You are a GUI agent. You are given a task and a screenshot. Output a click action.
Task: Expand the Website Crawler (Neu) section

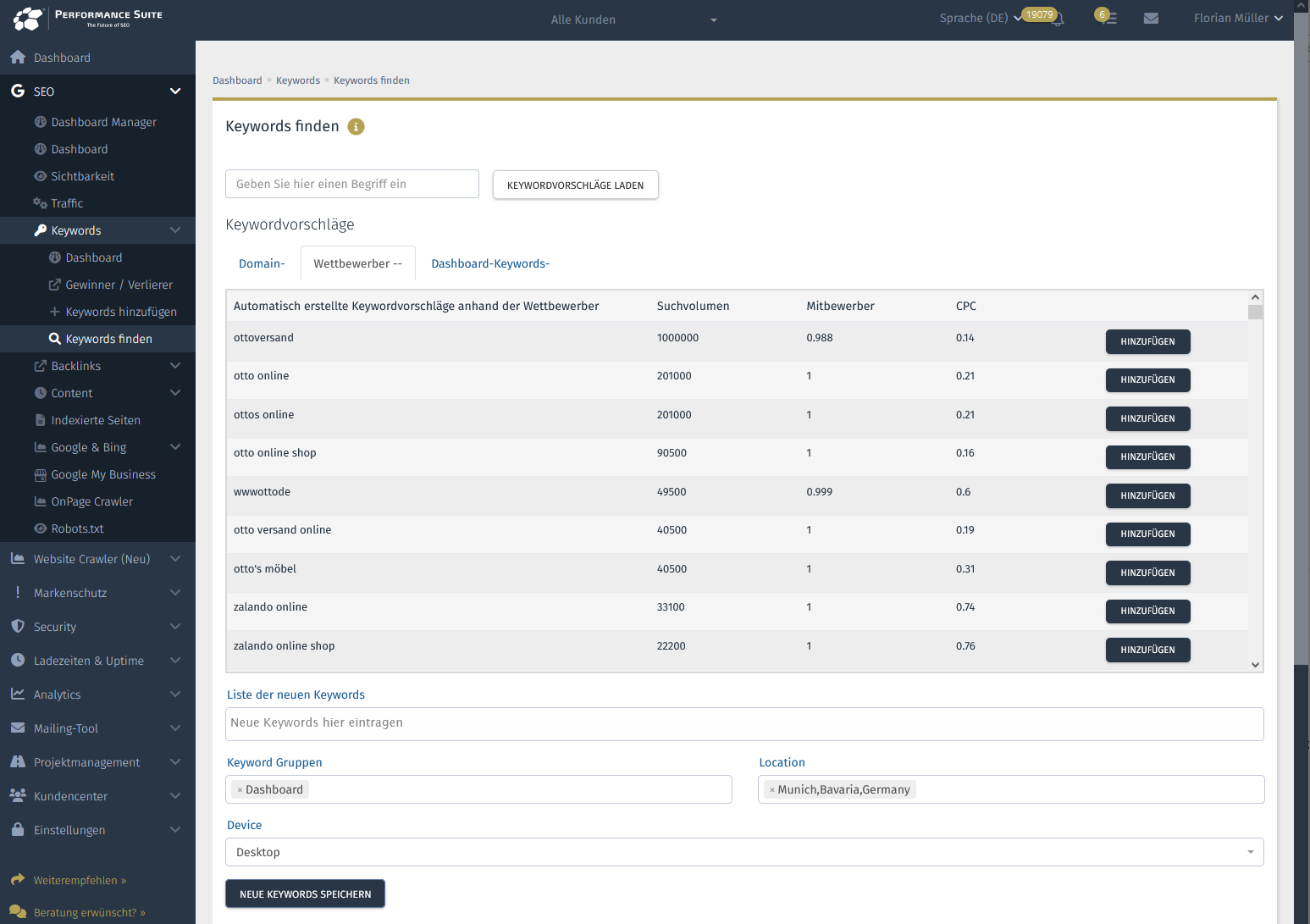tap(175, 559)
